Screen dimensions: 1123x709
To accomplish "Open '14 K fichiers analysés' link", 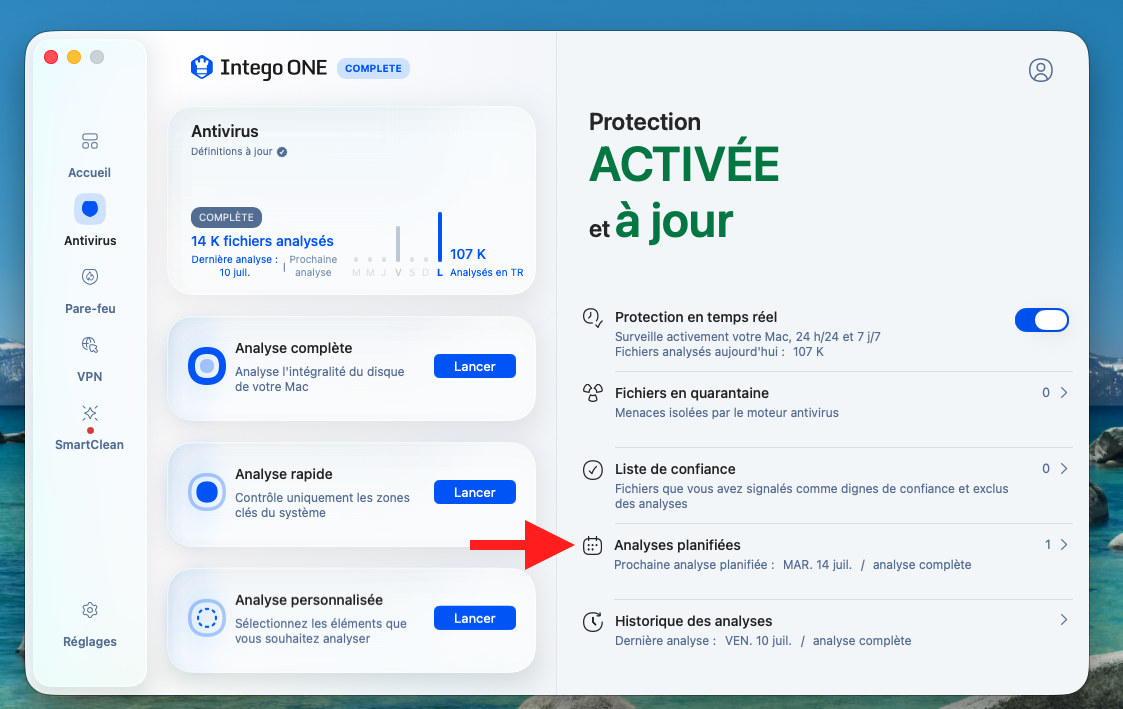I will [x=262, y=241].
